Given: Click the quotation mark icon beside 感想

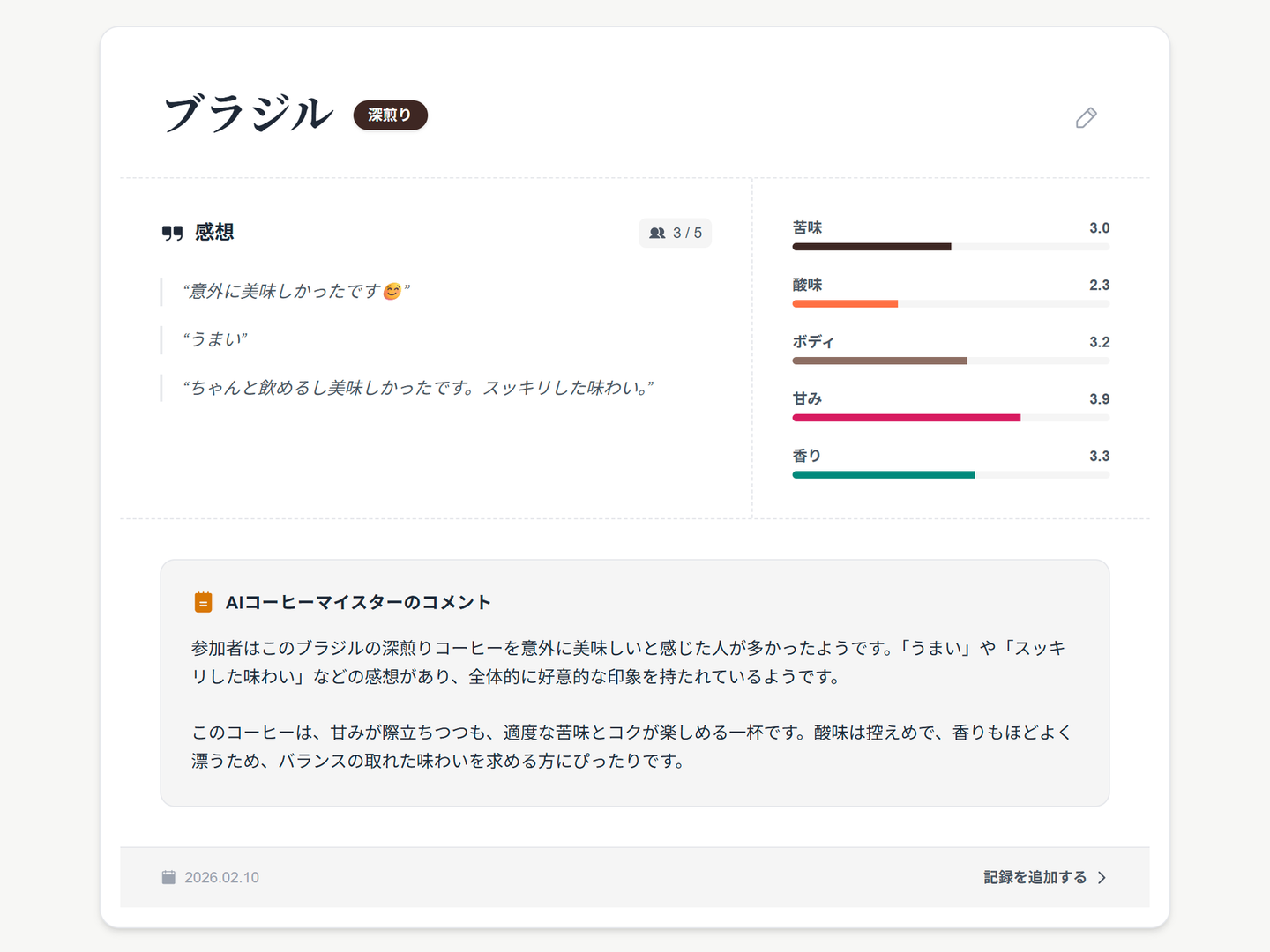Looking at the screenshot, I should [x=172, y=233].
